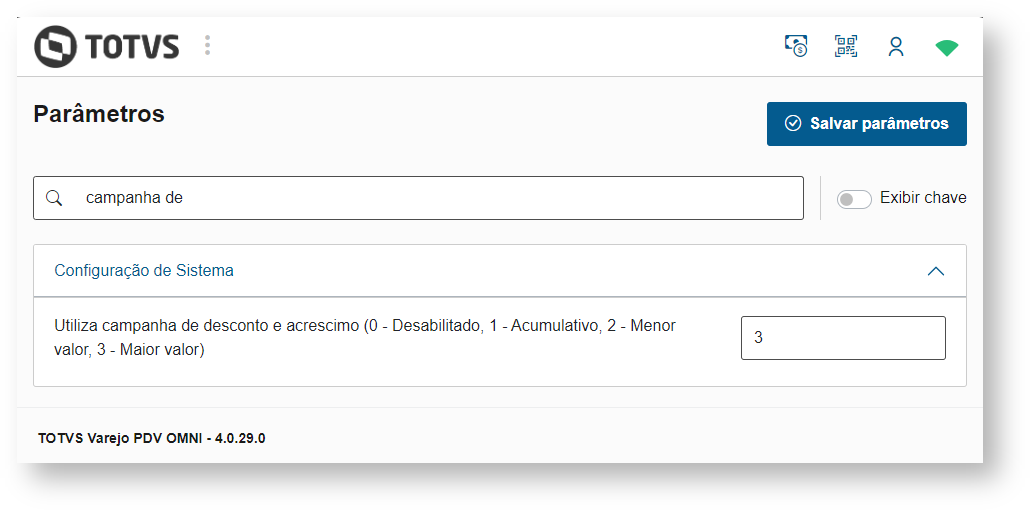Click the parameter value field showing 3

coord(842,338)
